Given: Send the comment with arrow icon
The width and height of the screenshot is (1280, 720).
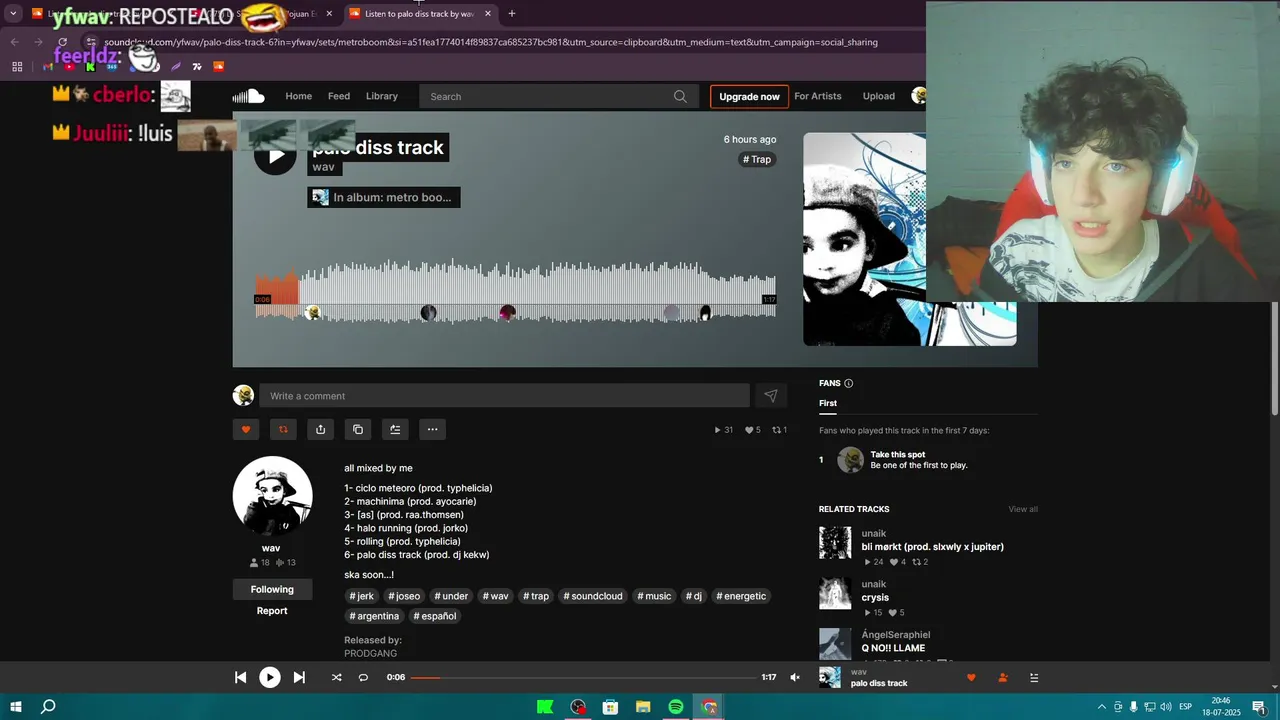Looking at the screenshot, I should (770, 396).
